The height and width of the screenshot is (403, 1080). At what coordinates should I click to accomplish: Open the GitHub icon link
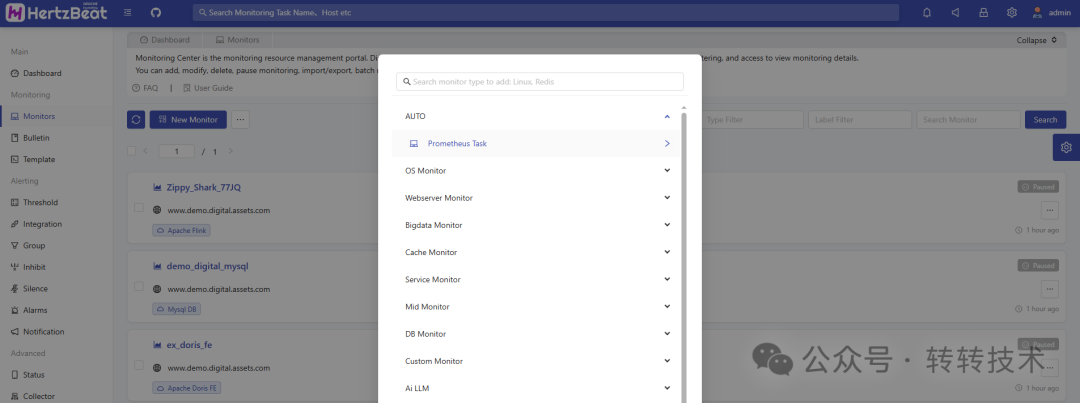(x=156, y=12)
